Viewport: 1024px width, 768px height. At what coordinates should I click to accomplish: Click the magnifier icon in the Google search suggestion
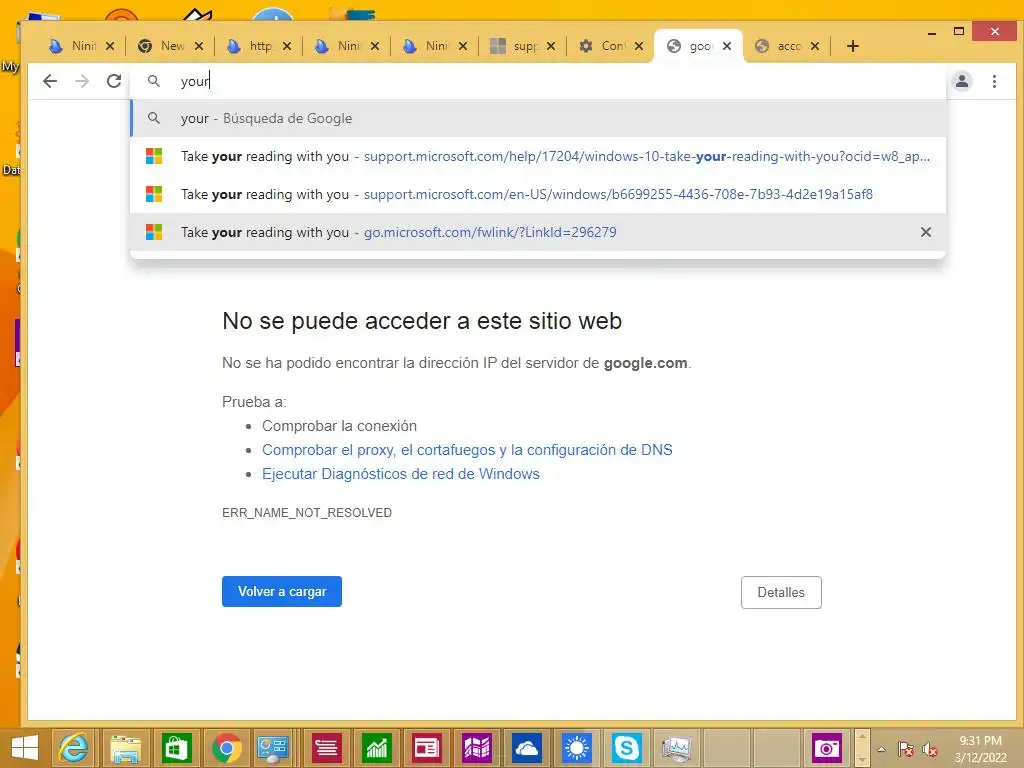click(x=154, y=118)
